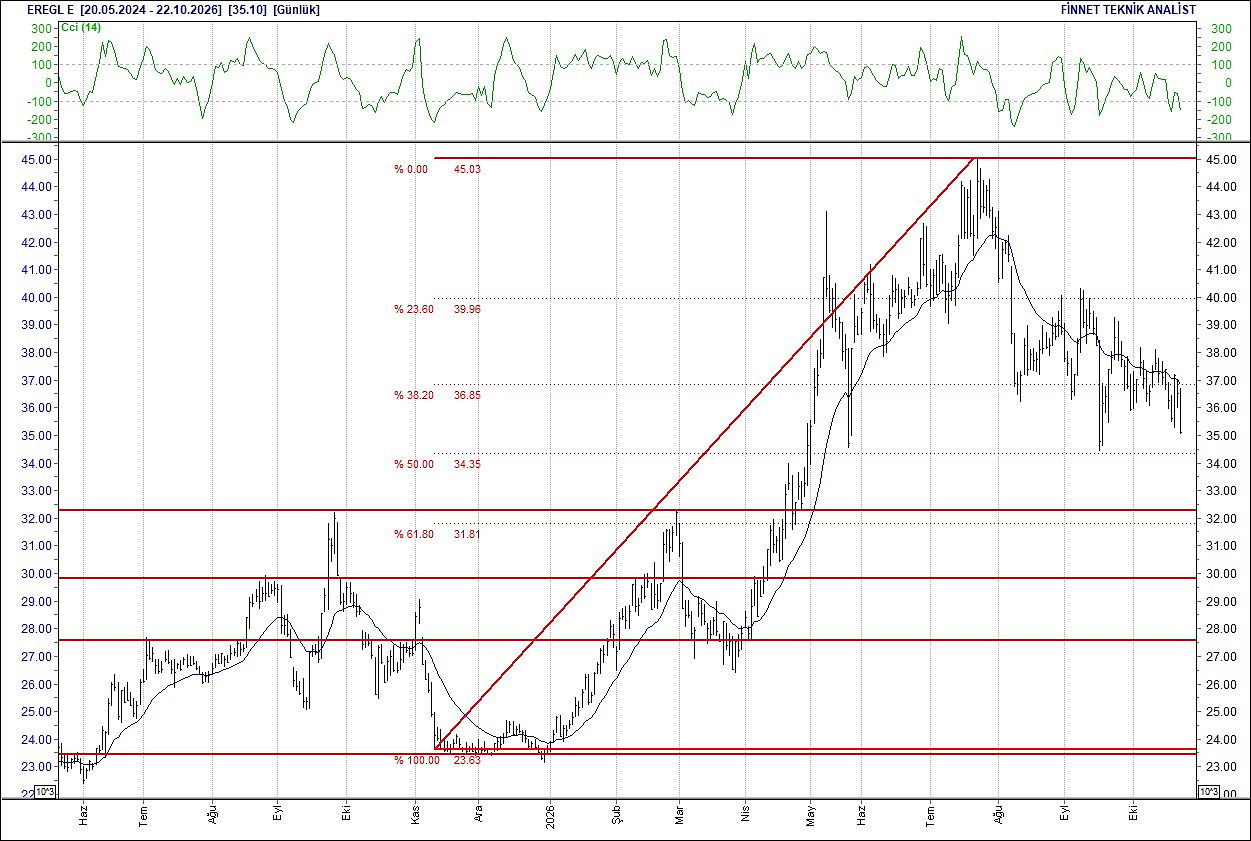The height and width of the screenshot is (841, 1251).
Task: Click the Kas month label on time axis
Action: coord(416,817)
